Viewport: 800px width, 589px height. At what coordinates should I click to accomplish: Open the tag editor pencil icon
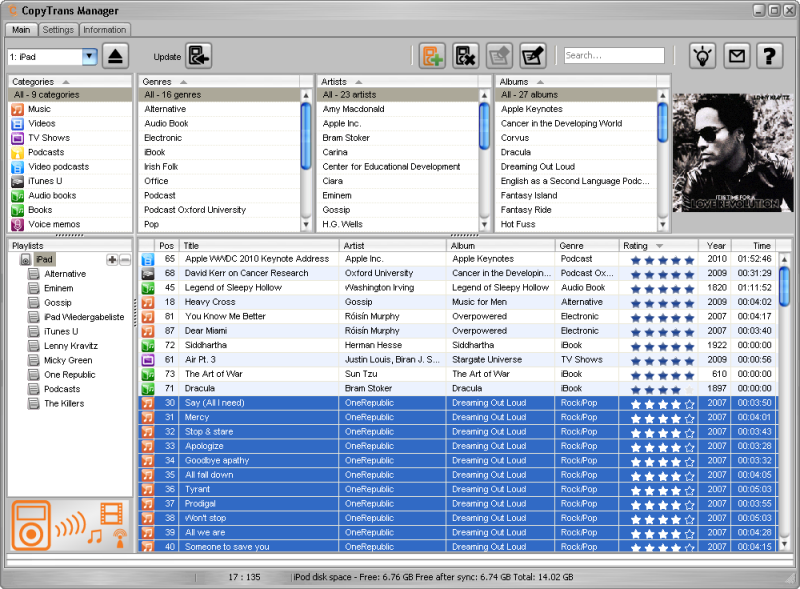tap(532, 56)
